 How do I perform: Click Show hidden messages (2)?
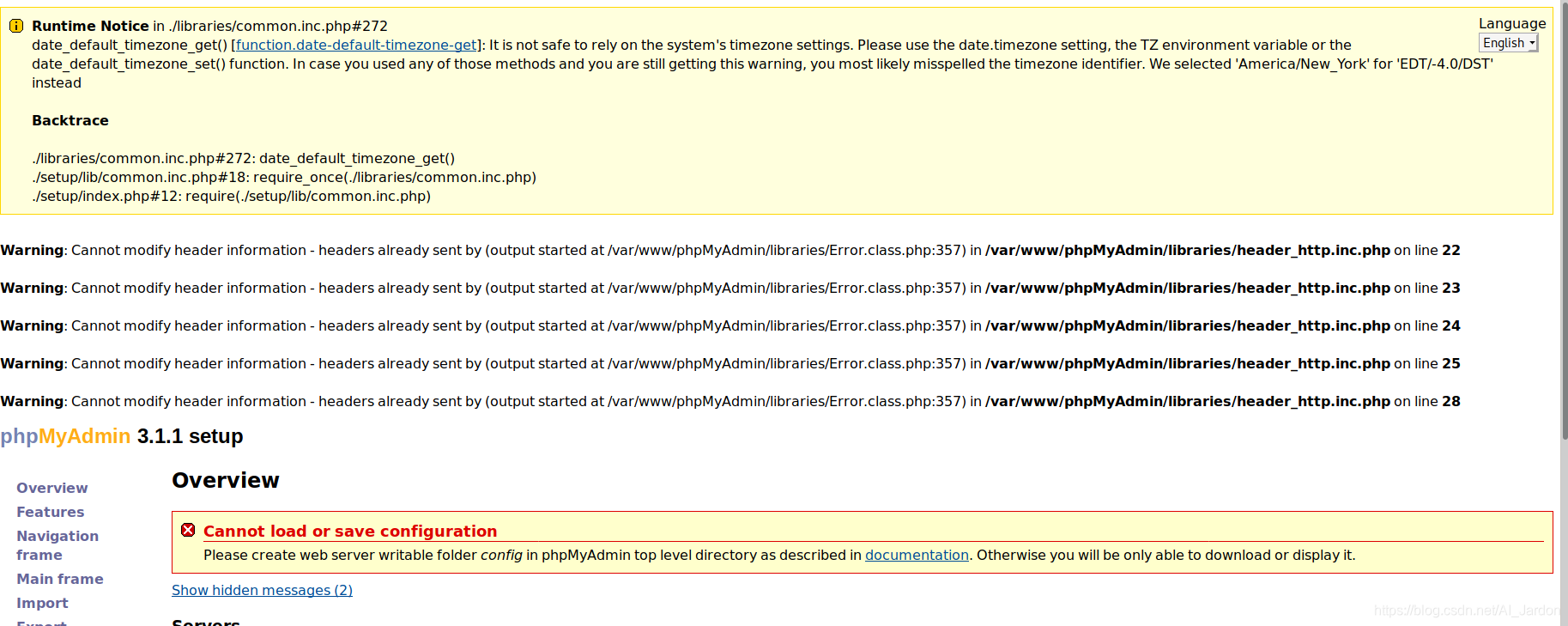pyautogui.click(x=262, y=590)
